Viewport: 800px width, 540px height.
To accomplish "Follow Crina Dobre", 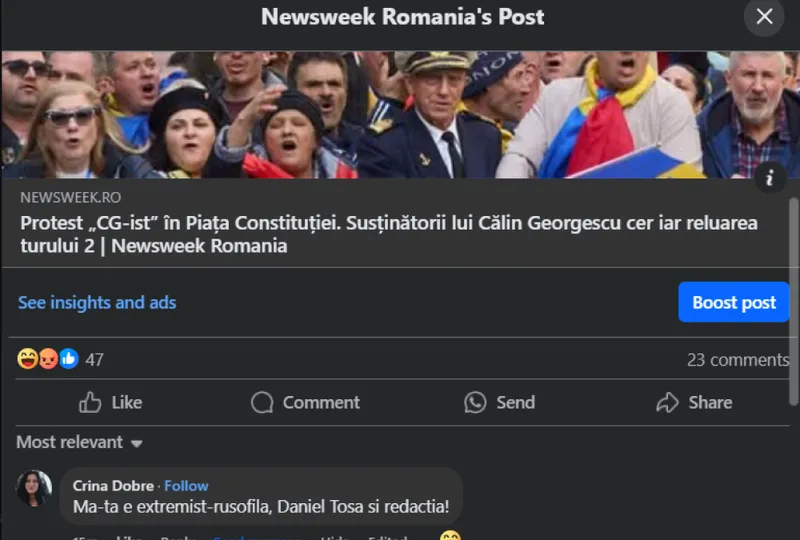I will click(186, 486).
